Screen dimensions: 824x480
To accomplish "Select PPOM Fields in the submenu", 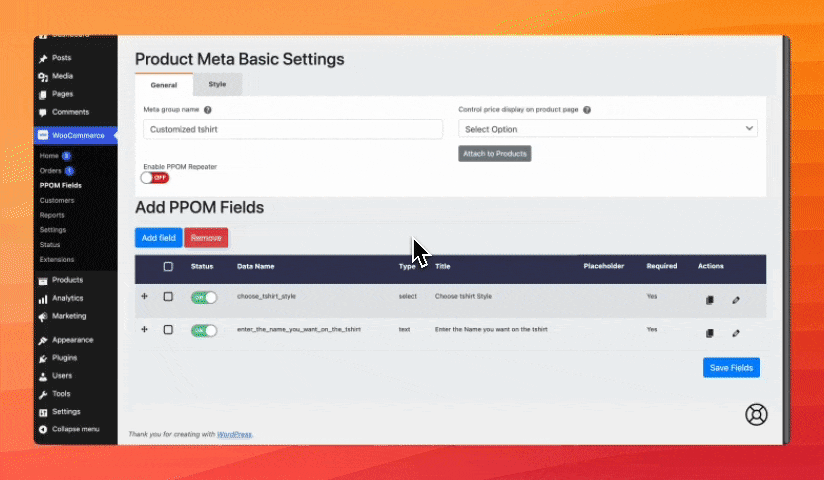I will point(60,185).
